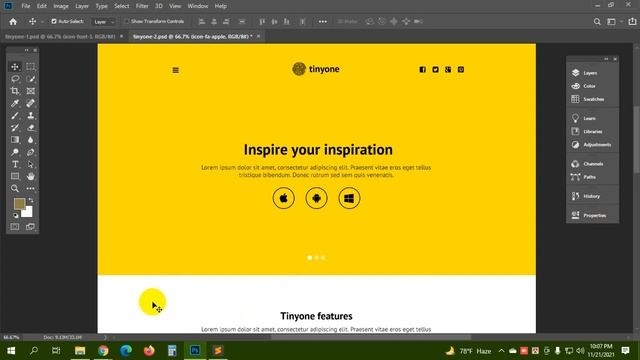Open the foreground color picker
The width and height of the screenshot is (640, 360).
pyautogui.click(x=19, y=203)
